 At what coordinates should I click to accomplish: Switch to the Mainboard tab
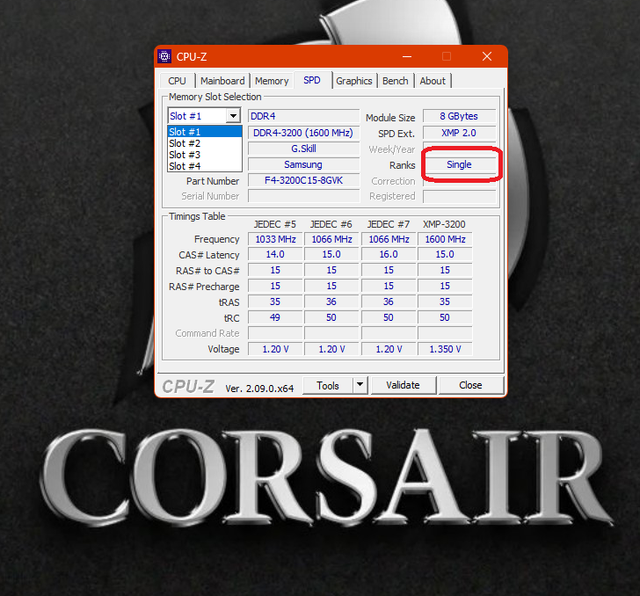click(222, 81)
